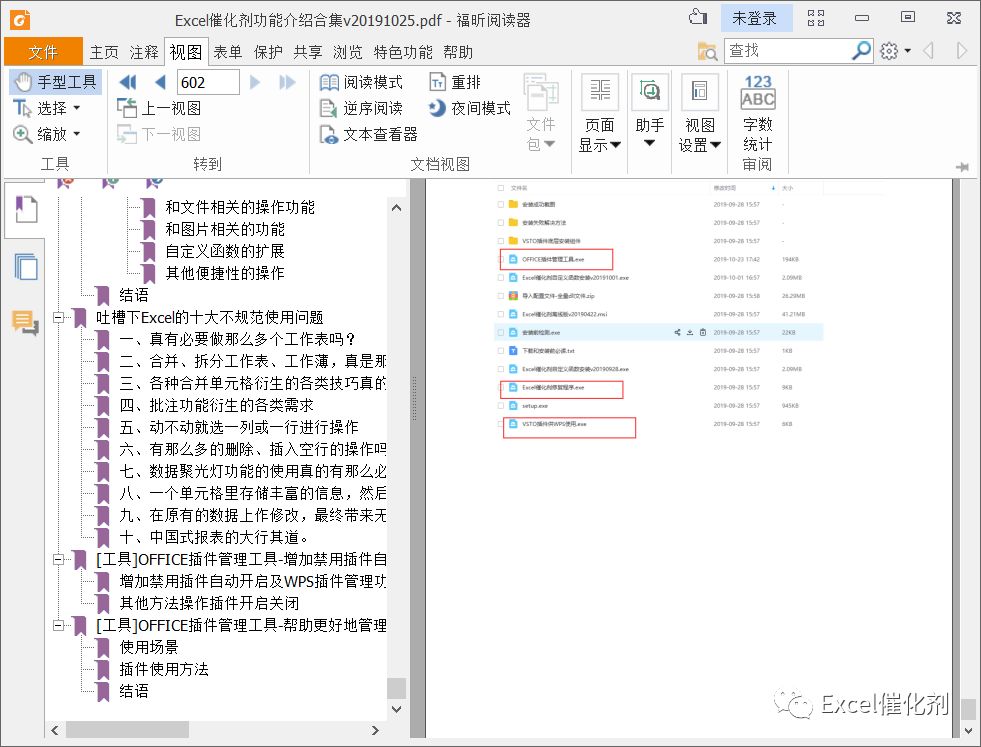Collapse the [工具]OFFICE插件管理工具-帮助更好地管理 bookmark

point(58,625)
